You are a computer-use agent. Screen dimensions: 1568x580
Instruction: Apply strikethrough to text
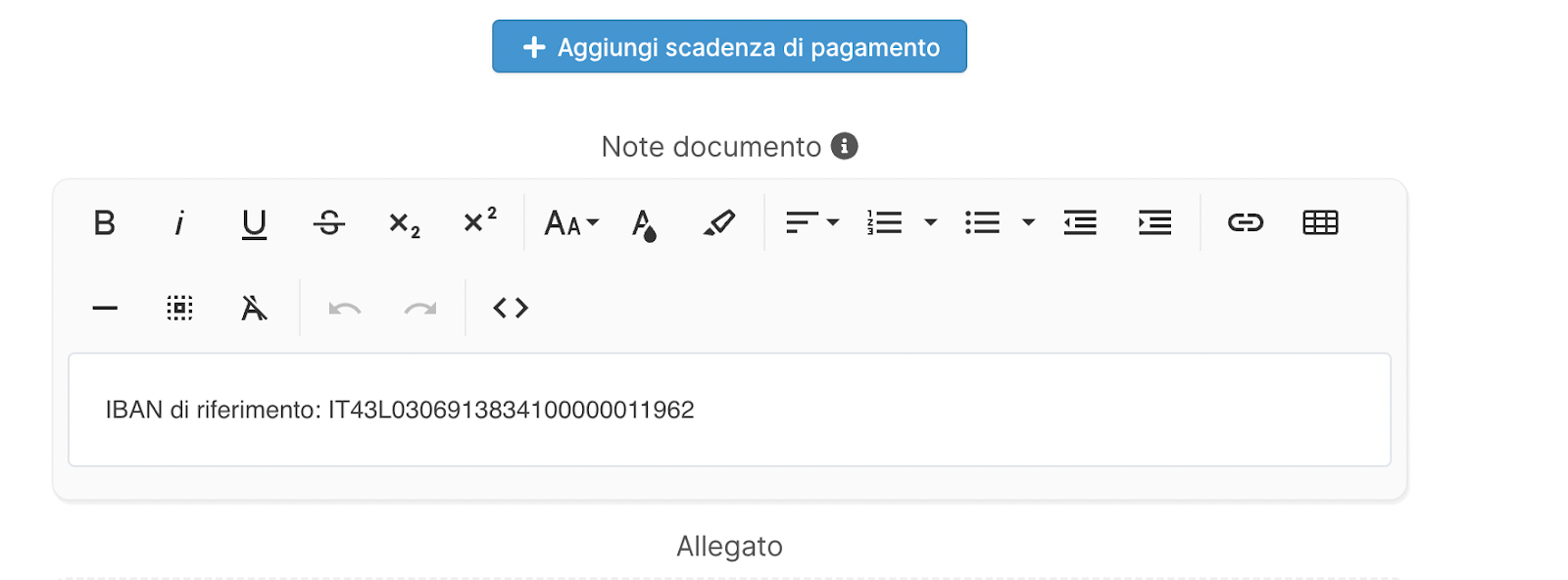click(x=329, y=223)
